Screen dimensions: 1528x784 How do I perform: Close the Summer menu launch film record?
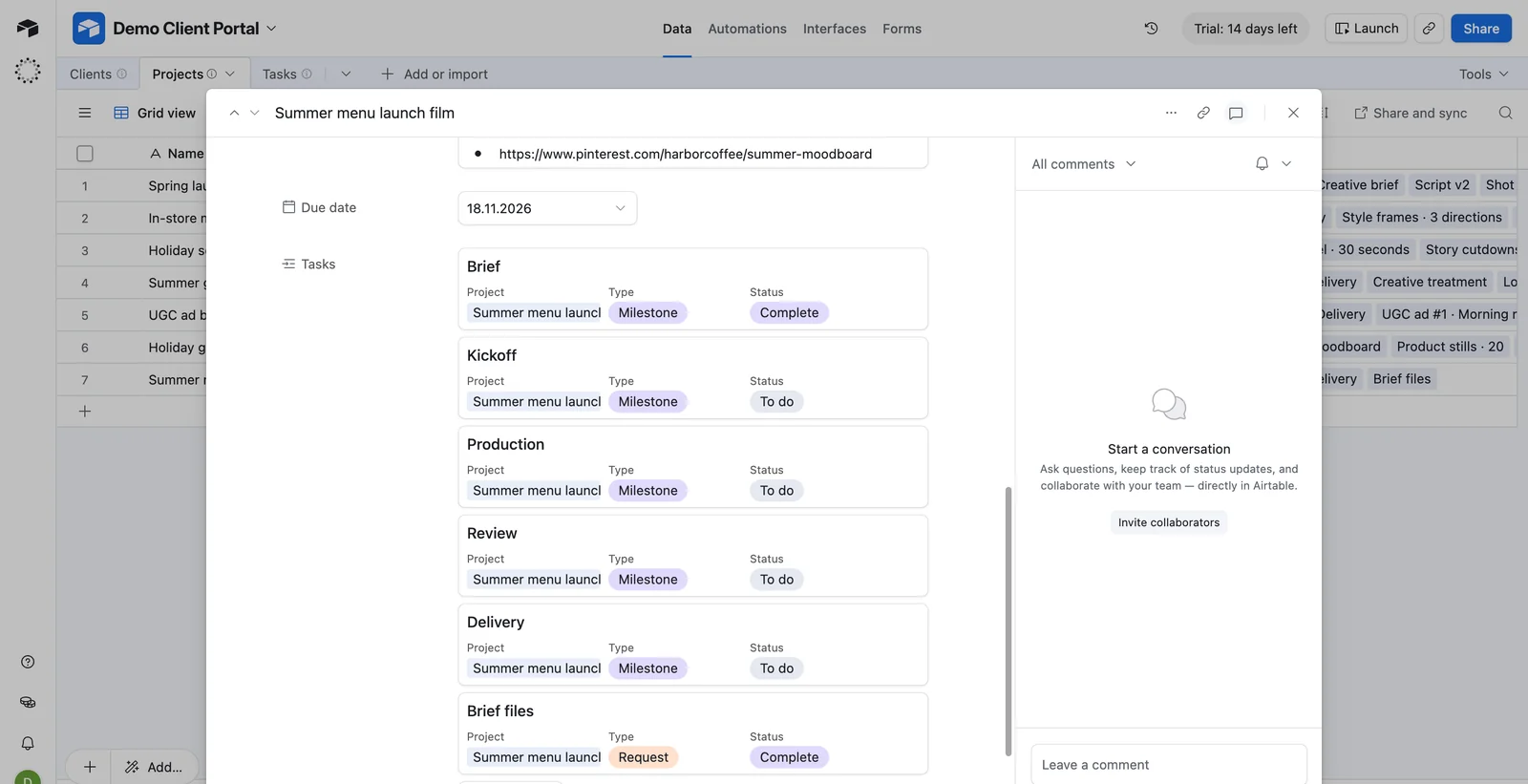pyautogui.click(x=1293, y=113)
